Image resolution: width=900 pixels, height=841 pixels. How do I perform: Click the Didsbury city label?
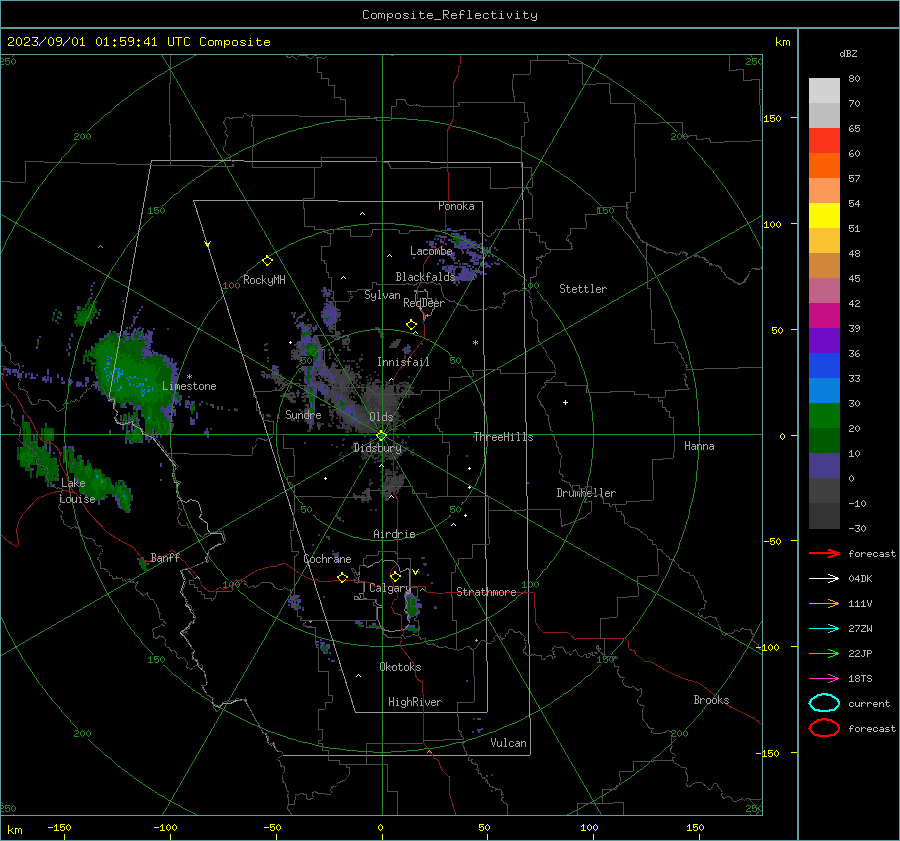coord(377,448)
